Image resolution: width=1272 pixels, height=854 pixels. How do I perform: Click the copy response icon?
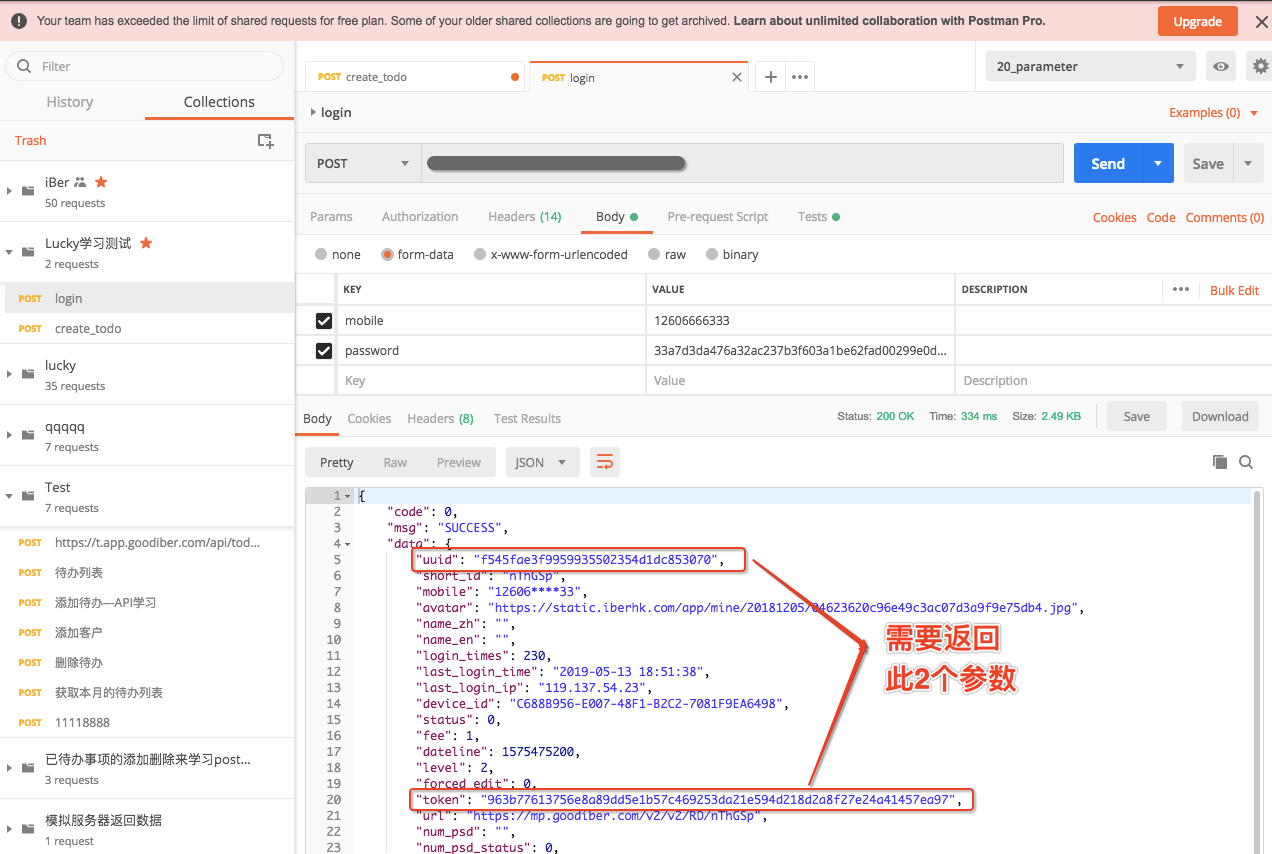pyautogui.click(x=1219, y=462)
